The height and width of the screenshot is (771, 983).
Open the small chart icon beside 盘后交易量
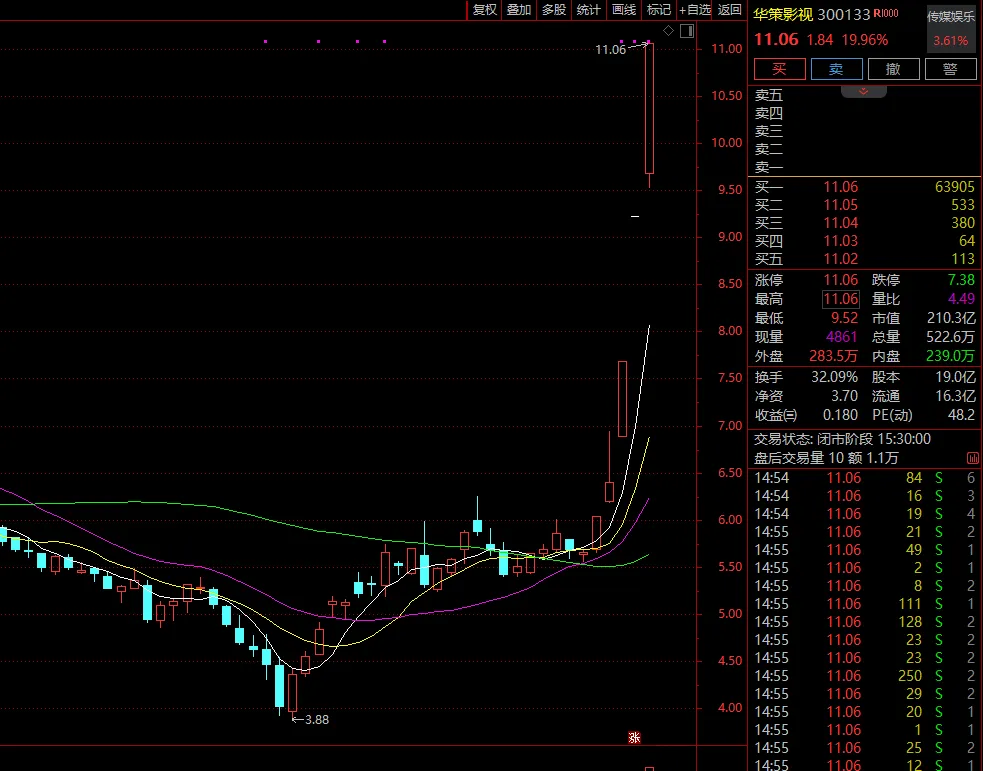pyautogui.click(x=973, y=458)
